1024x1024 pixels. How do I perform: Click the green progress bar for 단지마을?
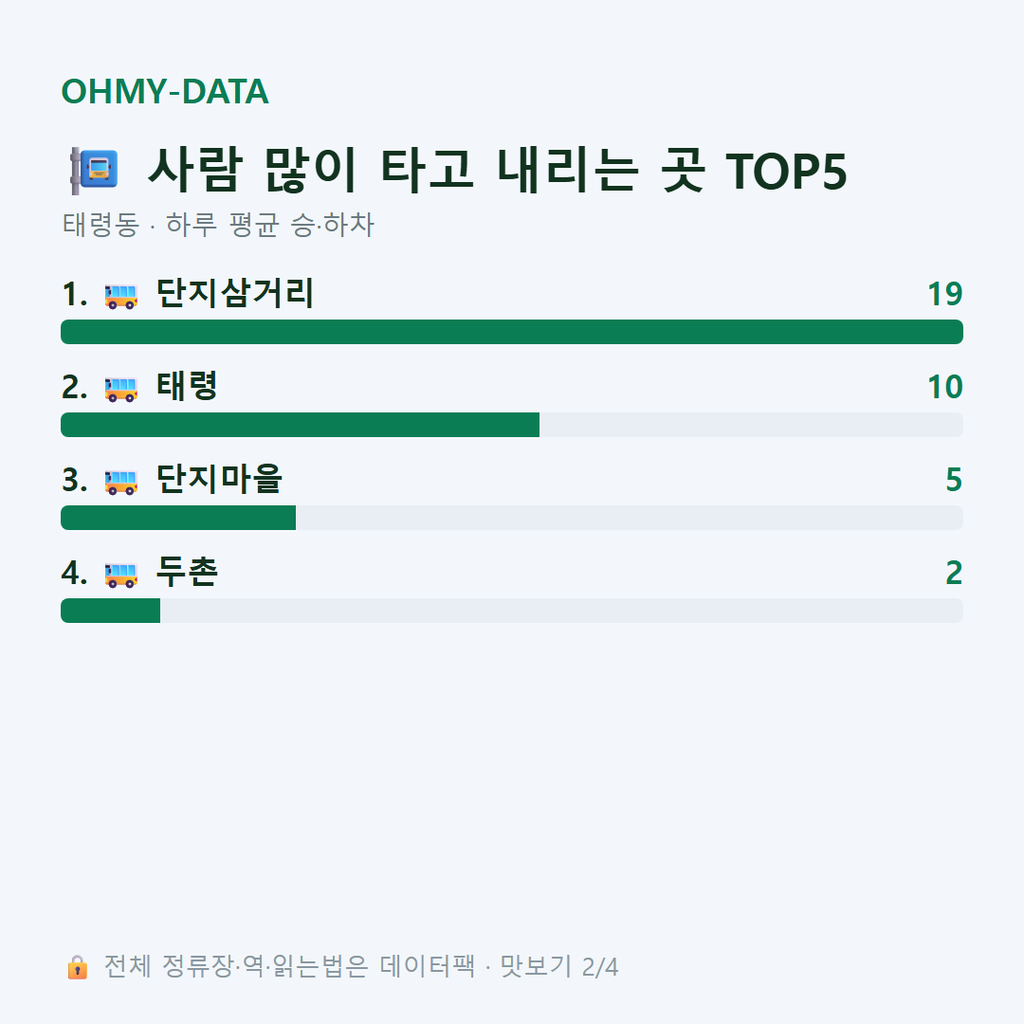[178, 517]
